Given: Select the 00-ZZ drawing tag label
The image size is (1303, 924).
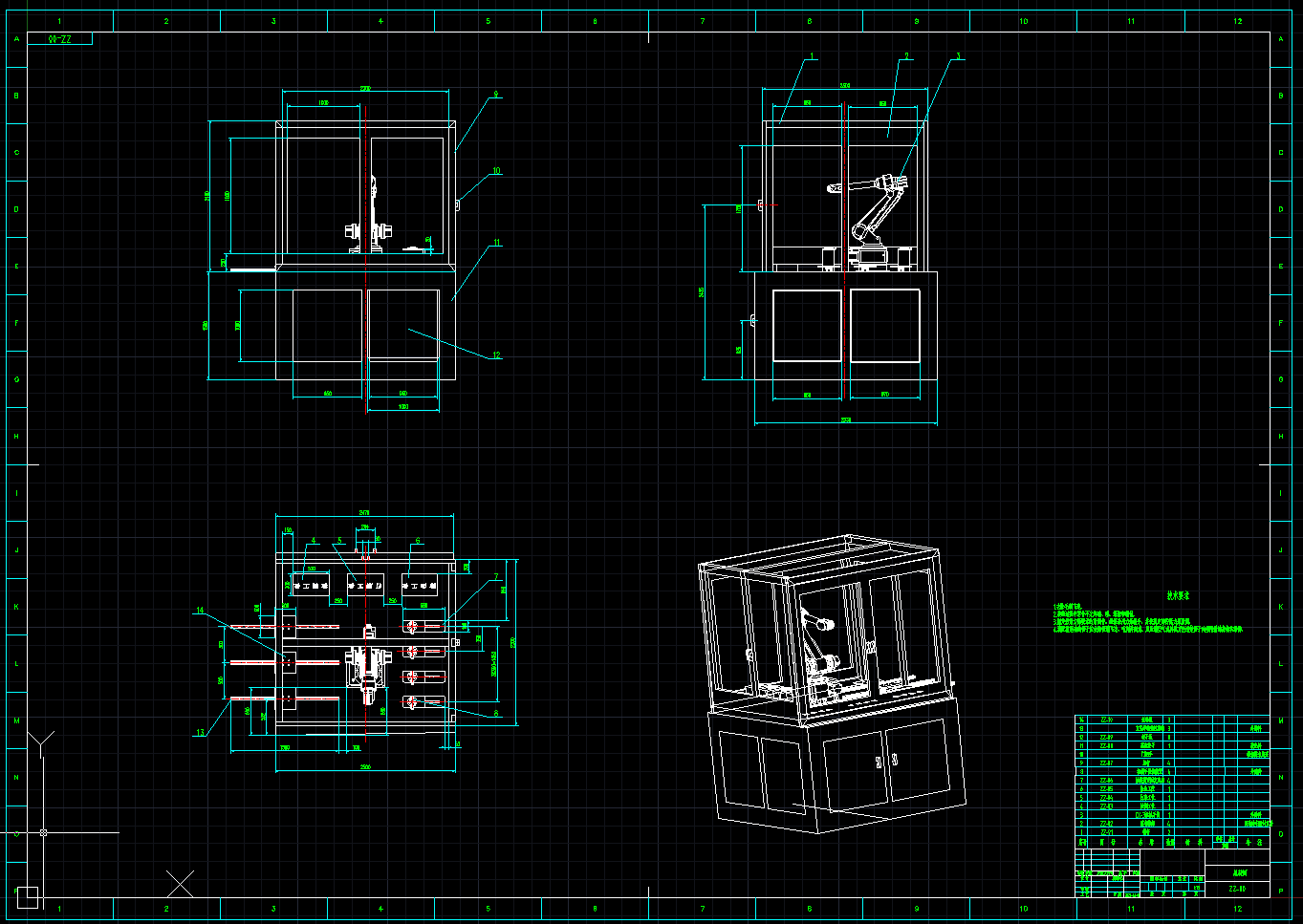Looking at the screenshot, I should (59, 39).
